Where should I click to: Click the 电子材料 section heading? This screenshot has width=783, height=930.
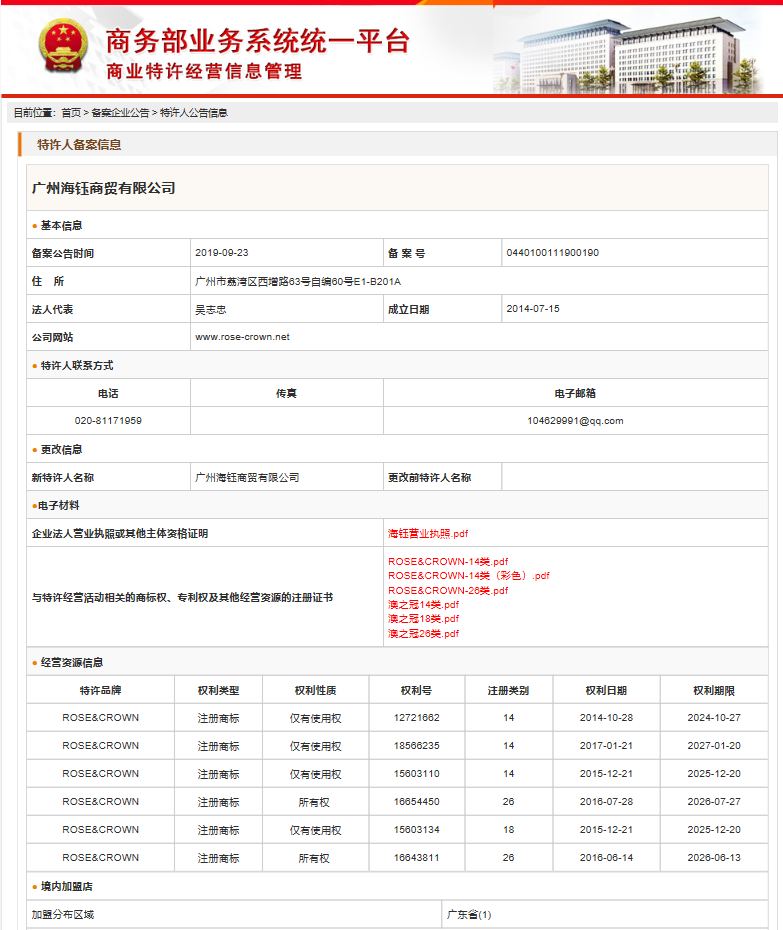pyautogui.click(x=58, y=505)
